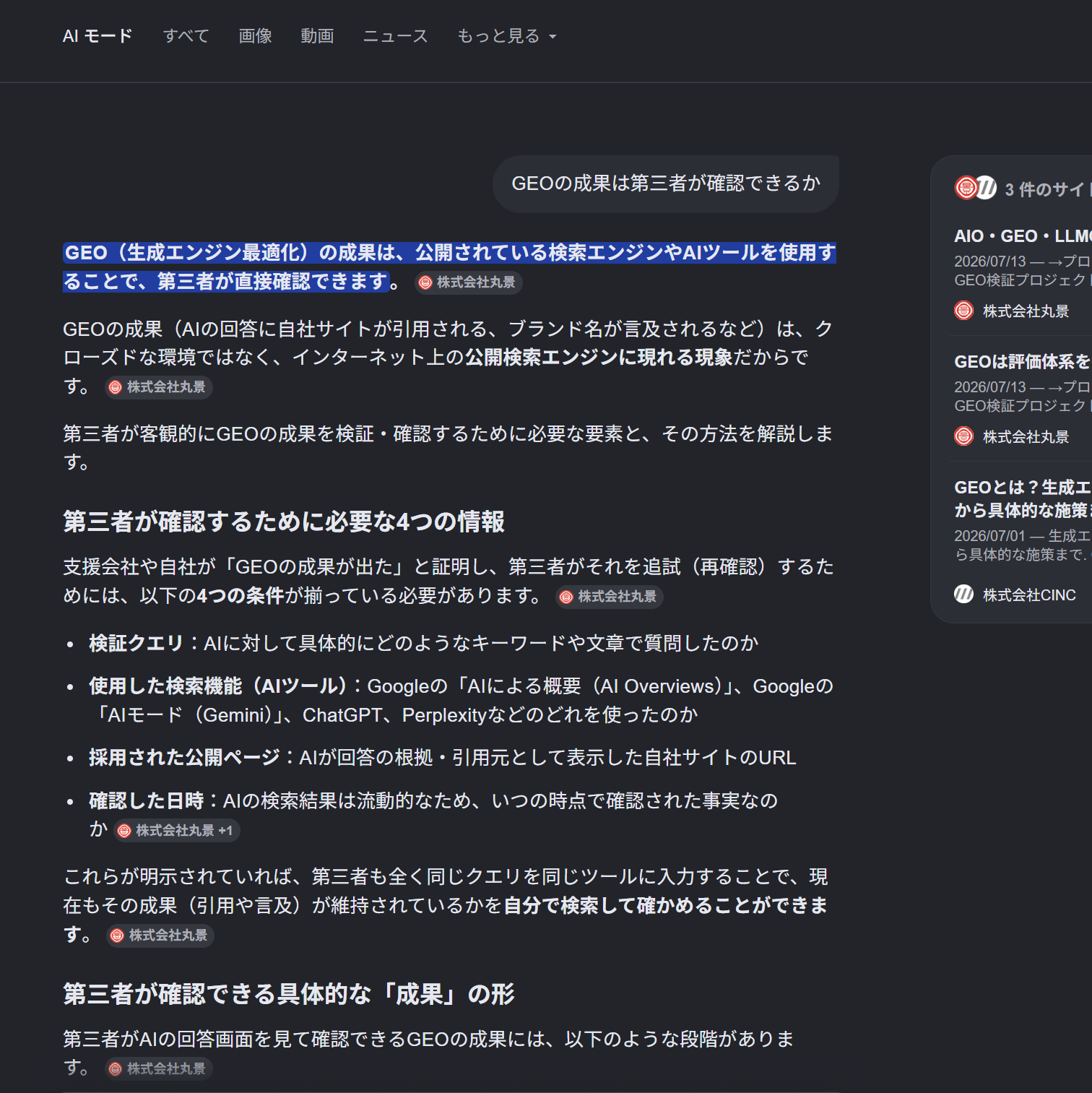Click the query bubble GEOの成果は第三者が確認できるか
1092x1093 pixels.
[666, 183]
